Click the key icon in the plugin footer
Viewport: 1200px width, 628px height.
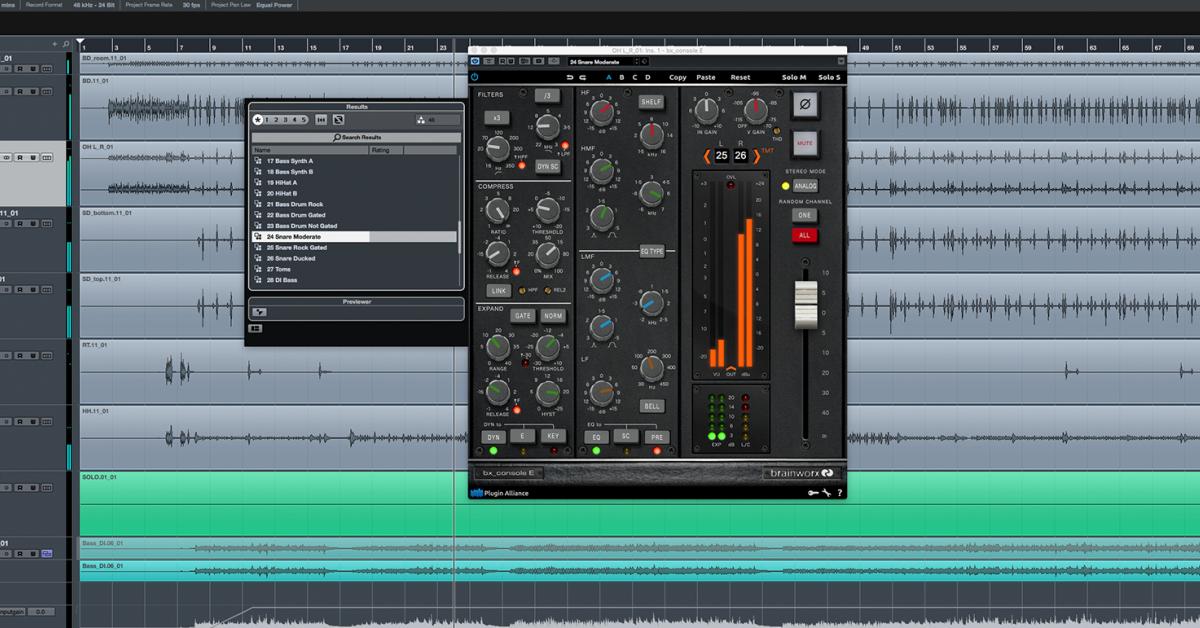tap(812, 492)
